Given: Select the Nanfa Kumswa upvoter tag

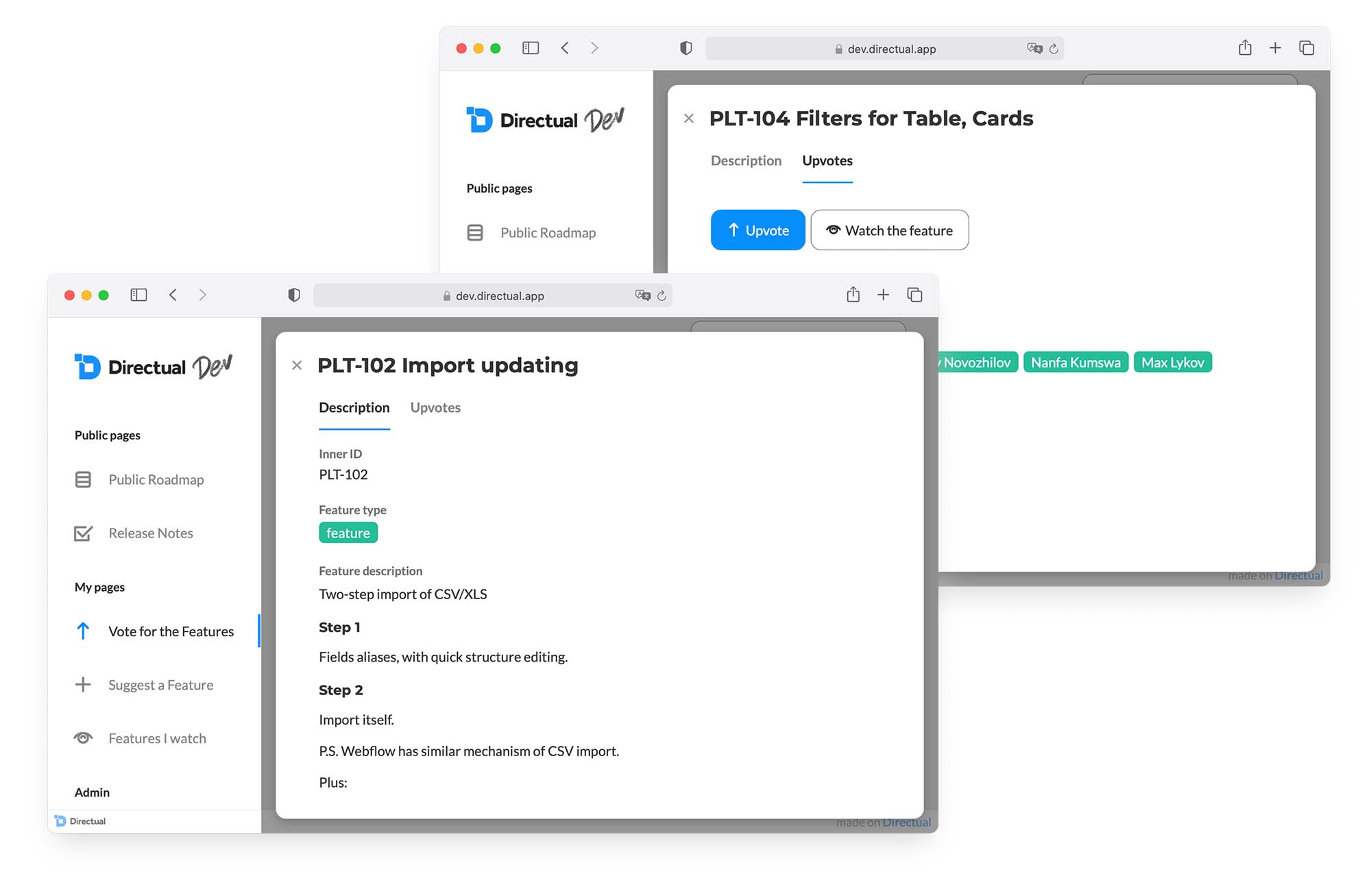Looking at the screenshot, I should (x=1075, y=363).
